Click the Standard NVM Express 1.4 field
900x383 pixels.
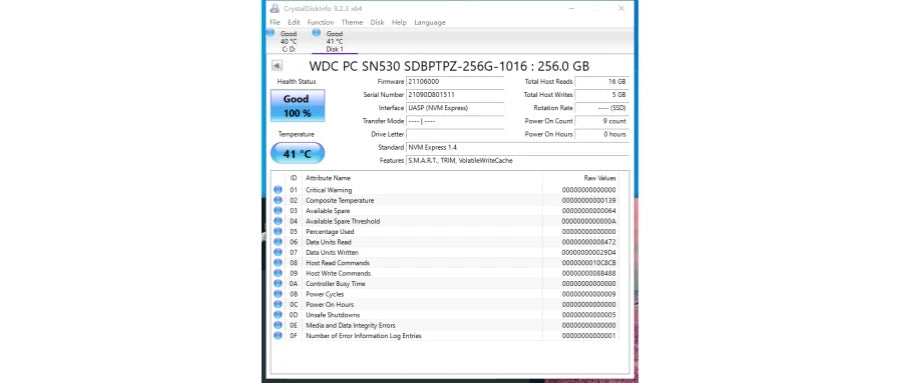[x=517, y=148]
